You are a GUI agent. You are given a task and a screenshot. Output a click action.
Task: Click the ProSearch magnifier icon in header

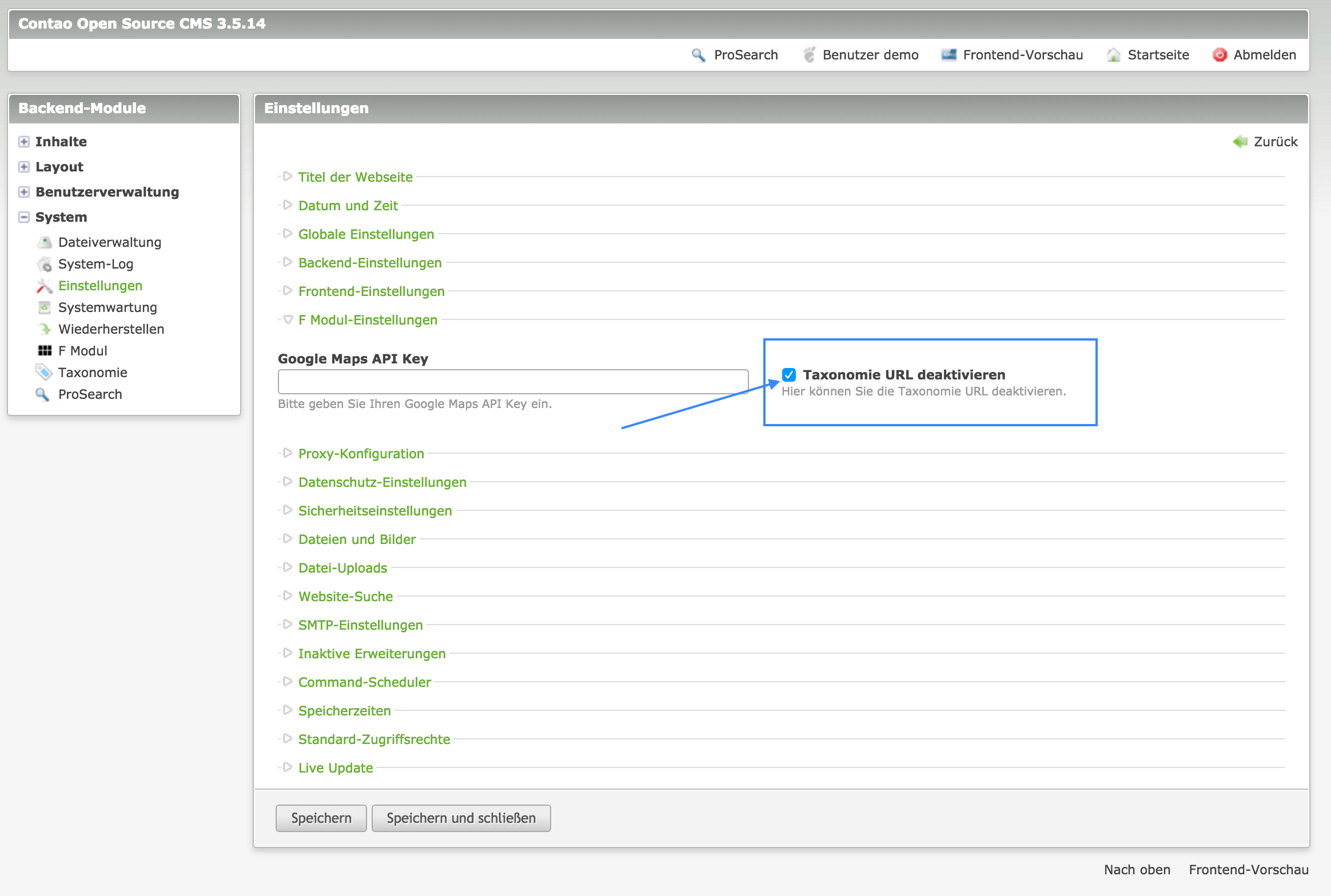[x=698, y=55]
